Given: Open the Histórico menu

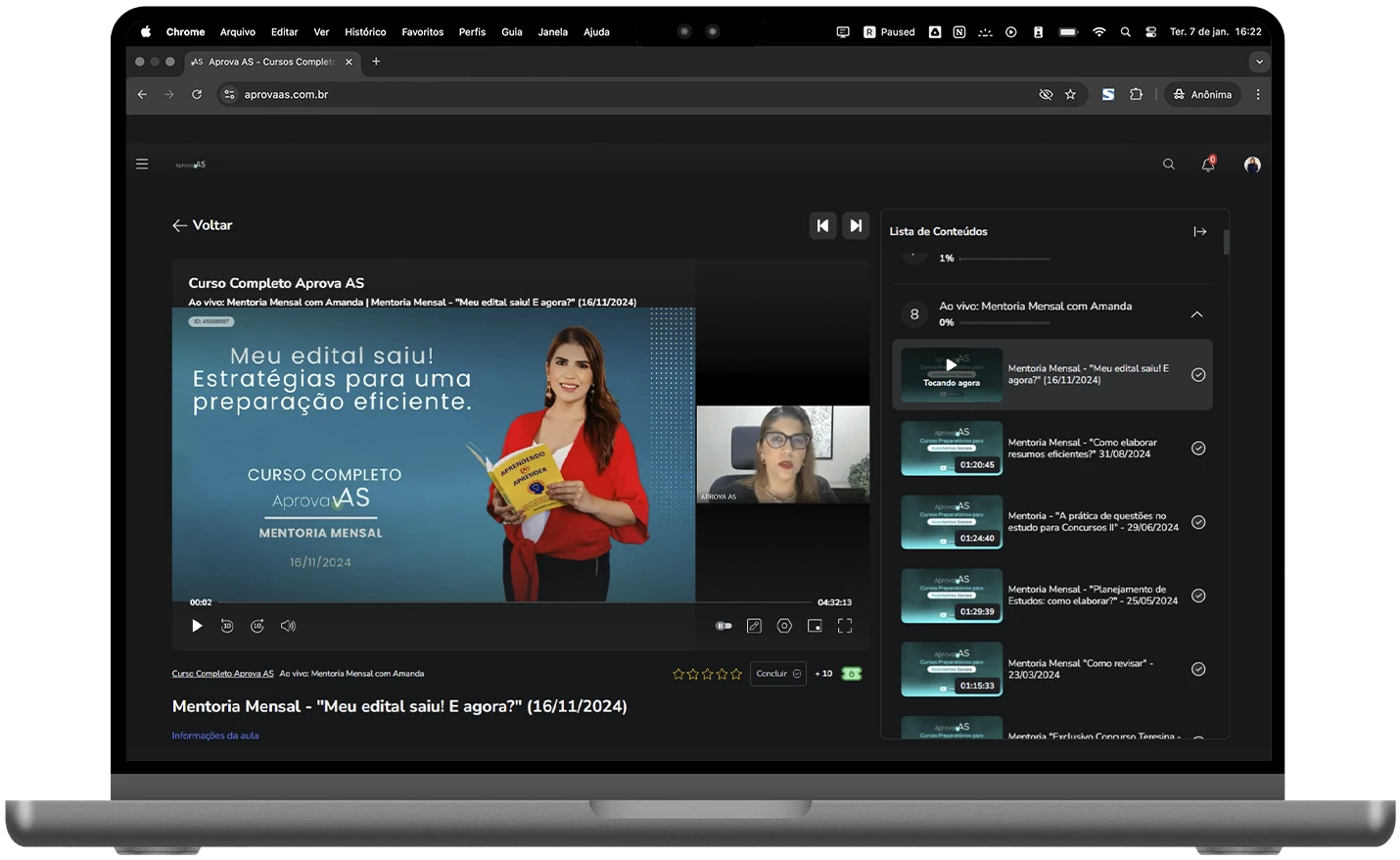Looking at the screenshot, I should [365, 32].
